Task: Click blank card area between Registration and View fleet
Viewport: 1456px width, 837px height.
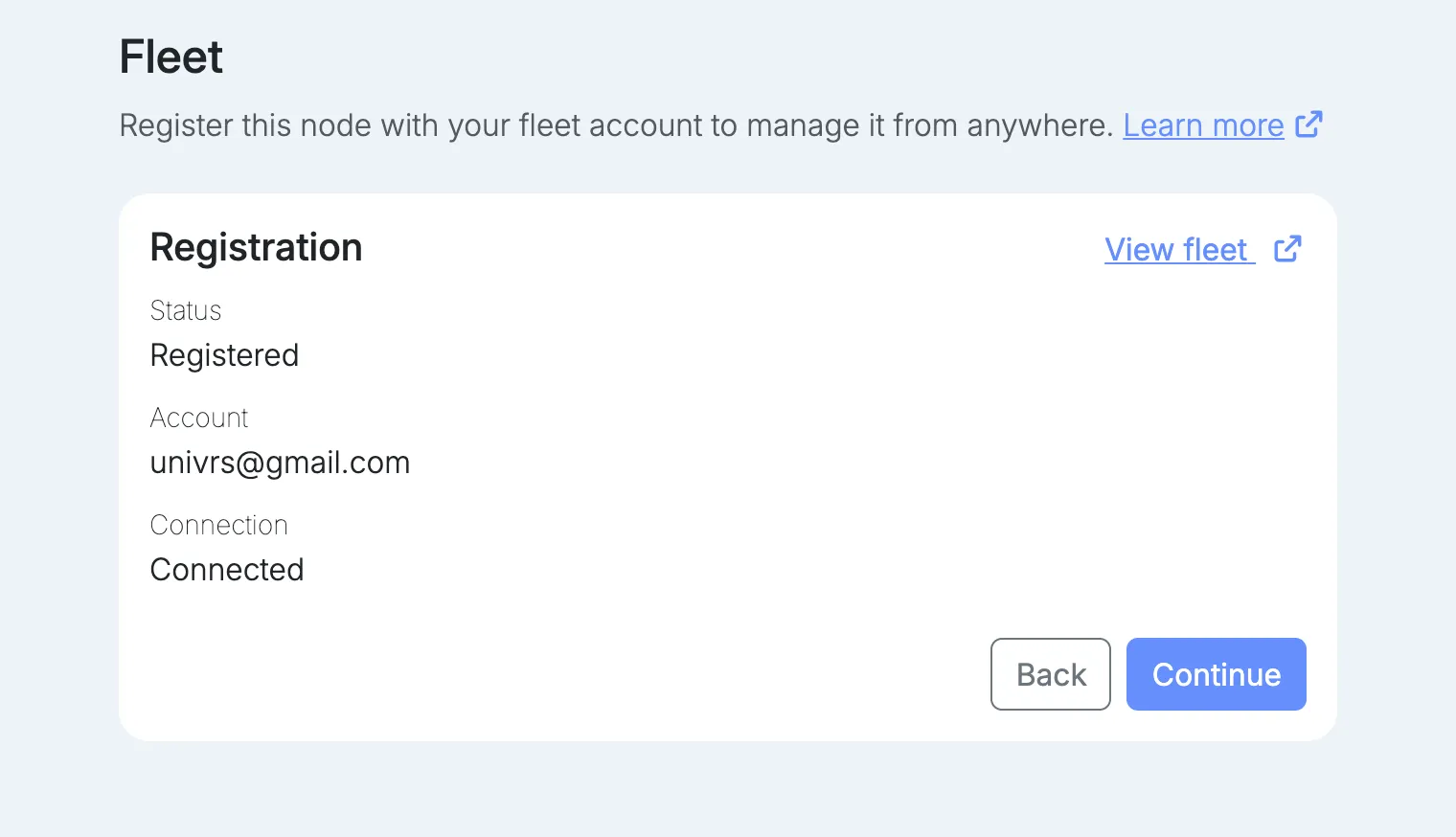Action: pos(733,248)
